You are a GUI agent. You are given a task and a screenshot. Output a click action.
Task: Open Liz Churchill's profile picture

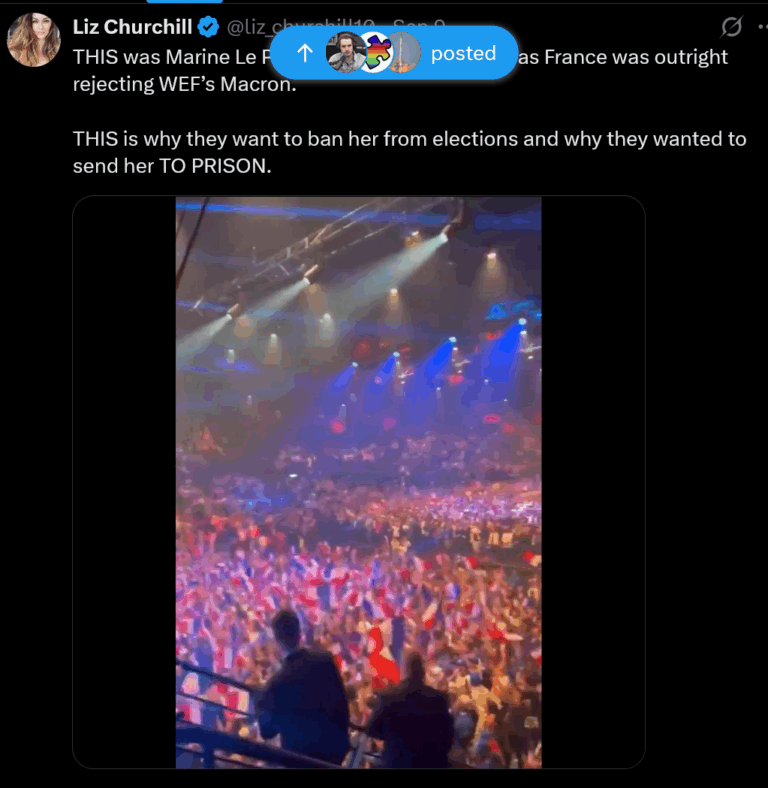[33, 40]
